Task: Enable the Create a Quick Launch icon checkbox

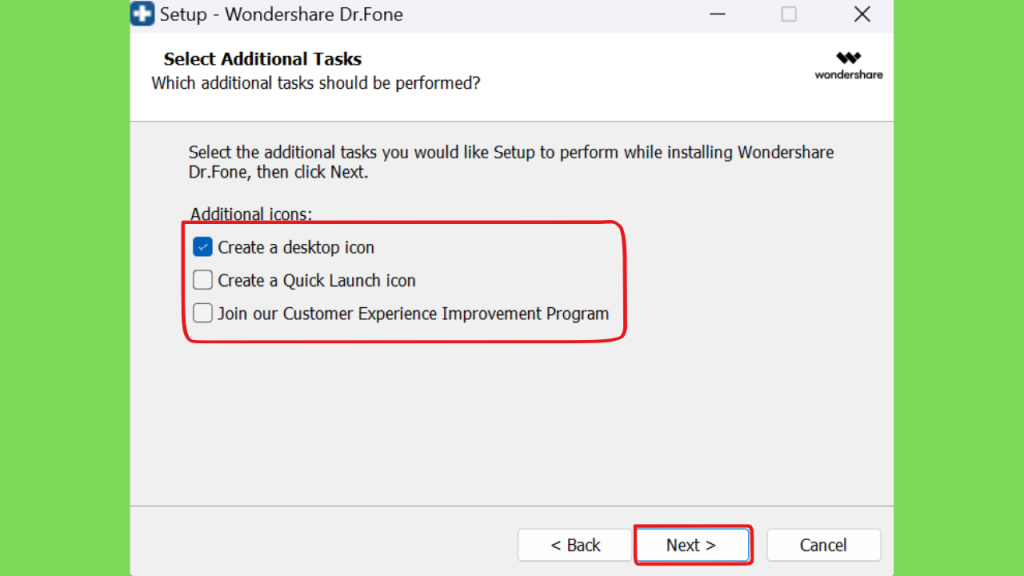Action: [202, 280]
